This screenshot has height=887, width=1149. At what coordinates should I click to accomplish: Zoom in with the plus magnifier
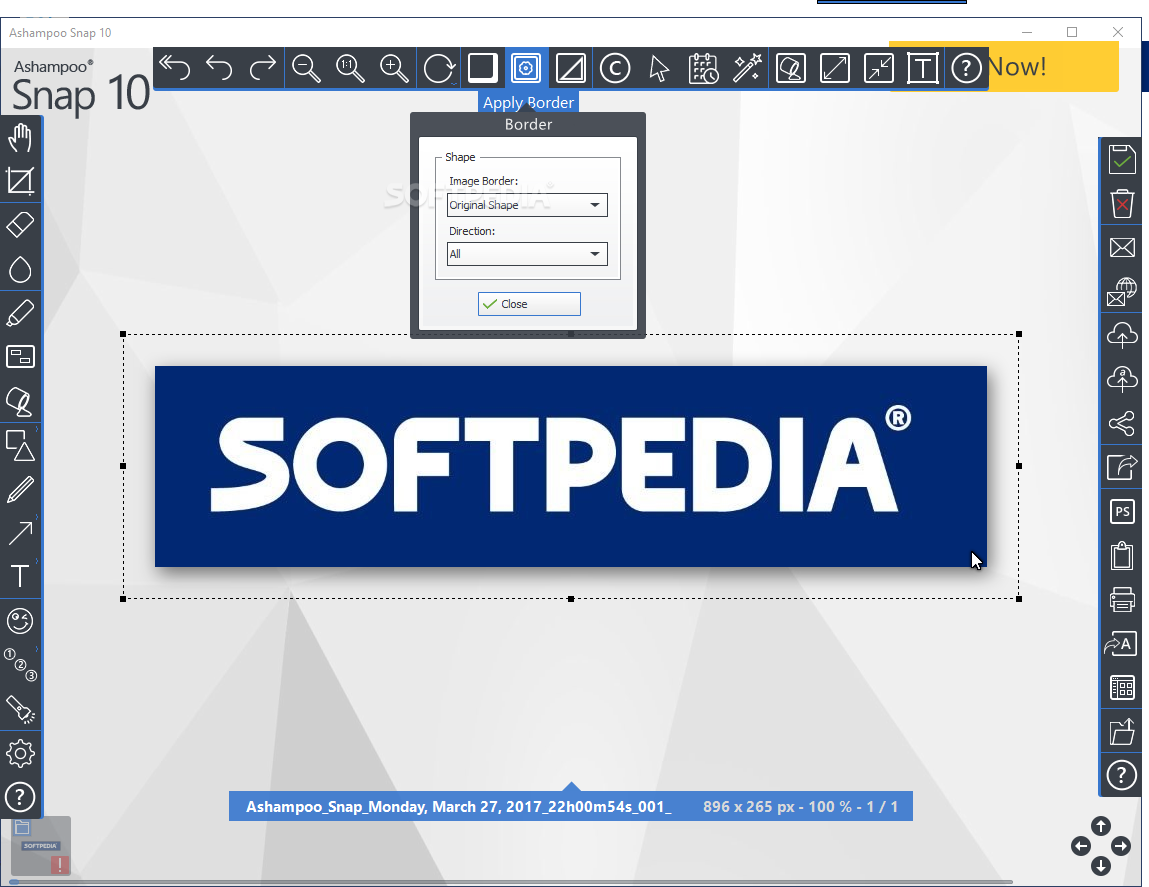[394, 68]
